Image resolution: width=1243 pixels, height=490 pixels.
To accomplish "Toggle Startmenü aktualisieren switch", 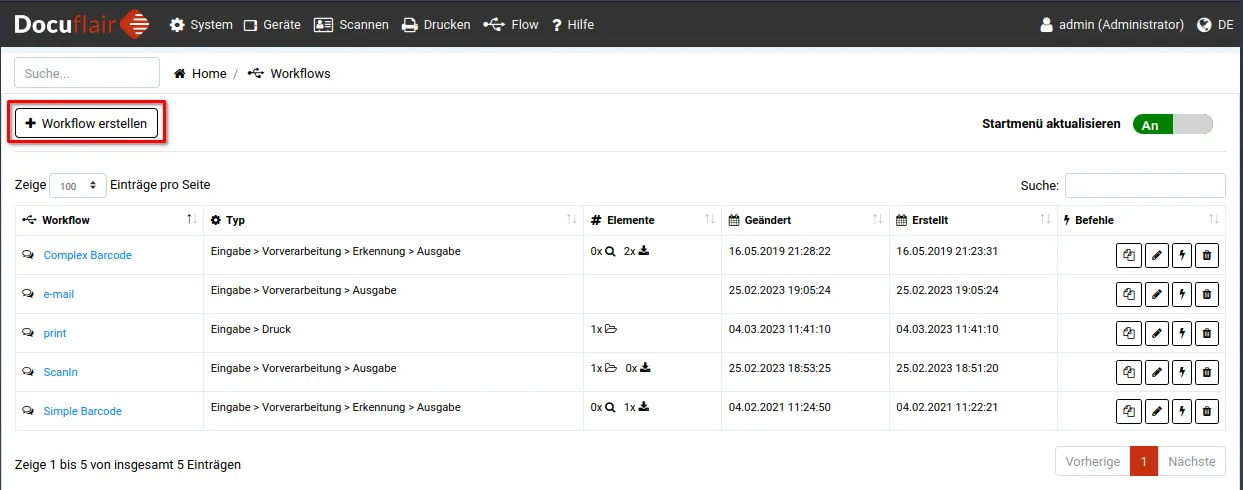I will pyautogui.click(x=1172, y=125).
